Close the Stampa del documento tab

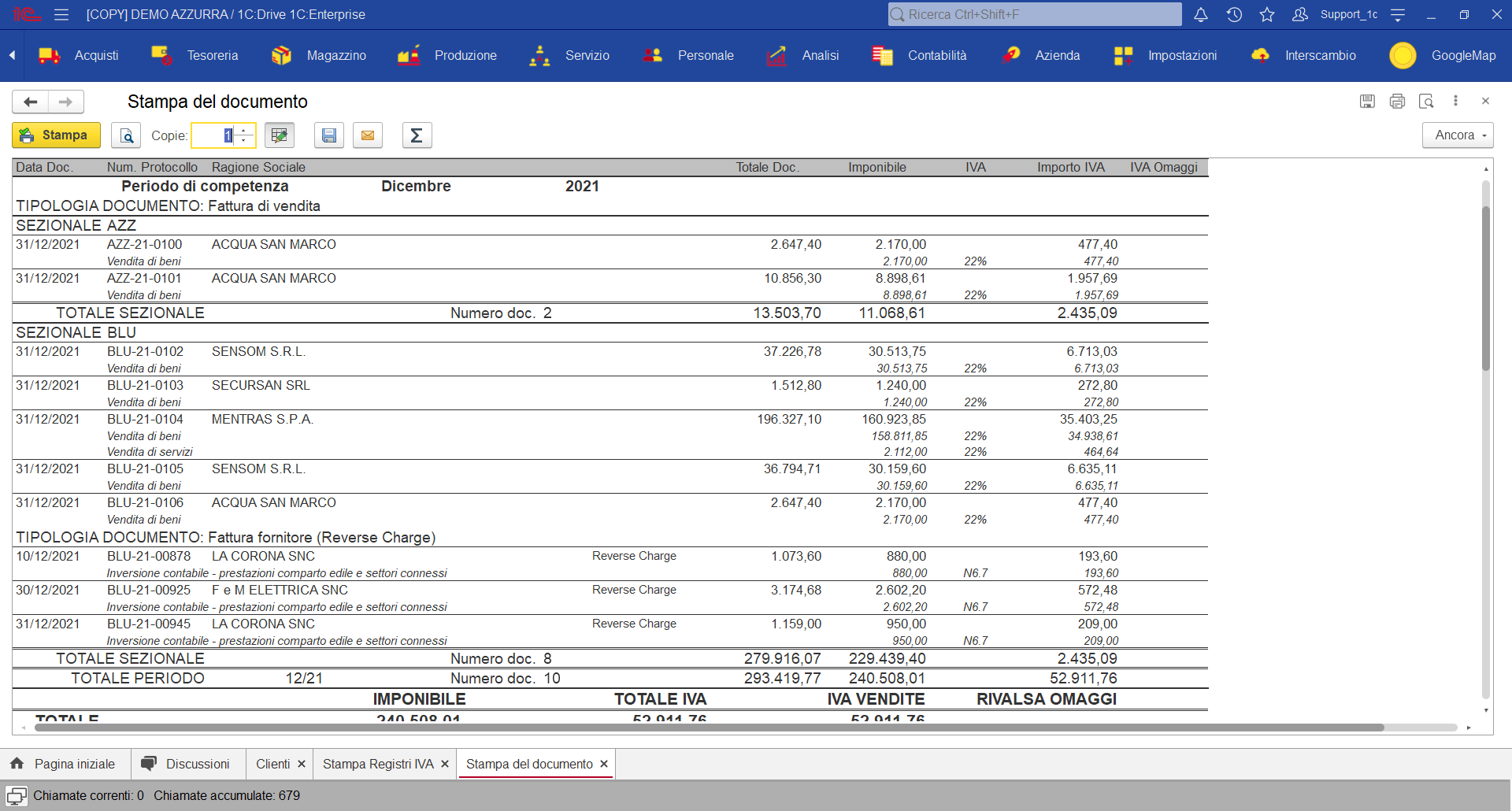point(604,764)
